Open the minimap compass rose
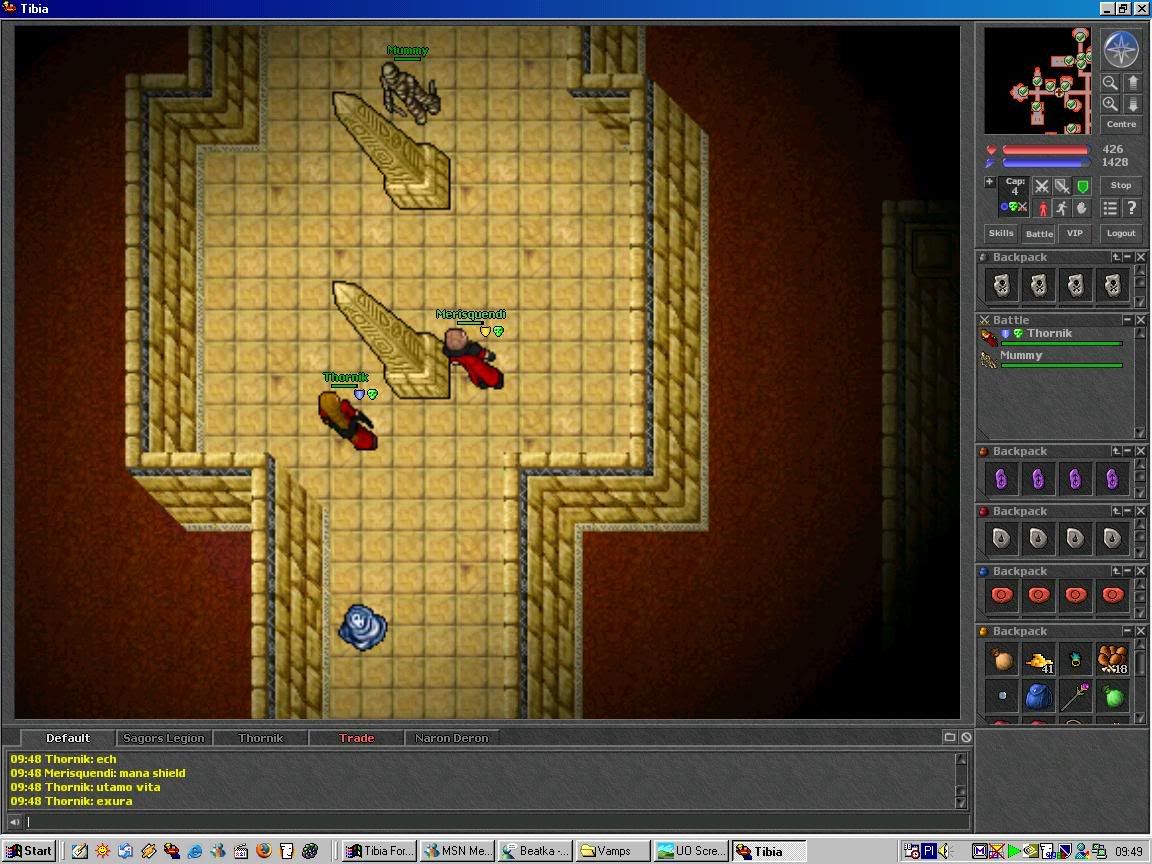The width and height of the screenshot is (1152, 864). tap(1121, 49)
